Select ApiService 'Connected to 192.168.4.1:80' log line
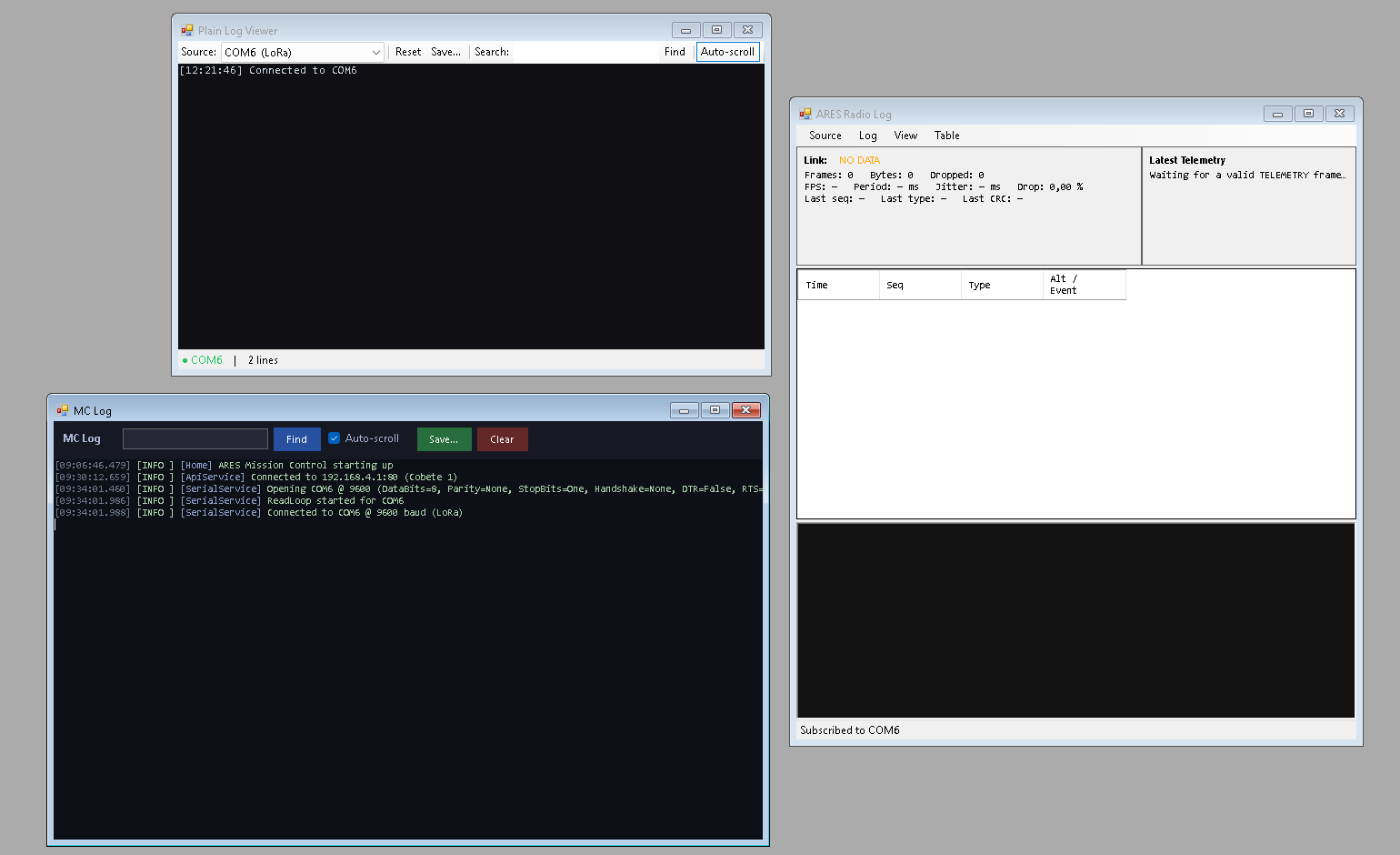This screenshot has width=1400, height=855. 256,477
